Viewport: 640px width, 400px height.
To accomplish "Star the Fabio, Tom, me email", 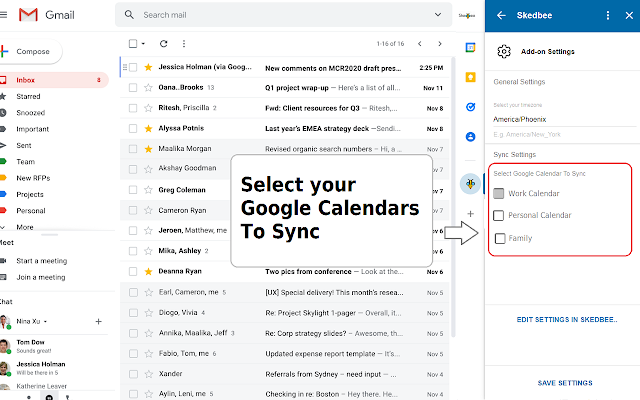I will click(148, 353).
